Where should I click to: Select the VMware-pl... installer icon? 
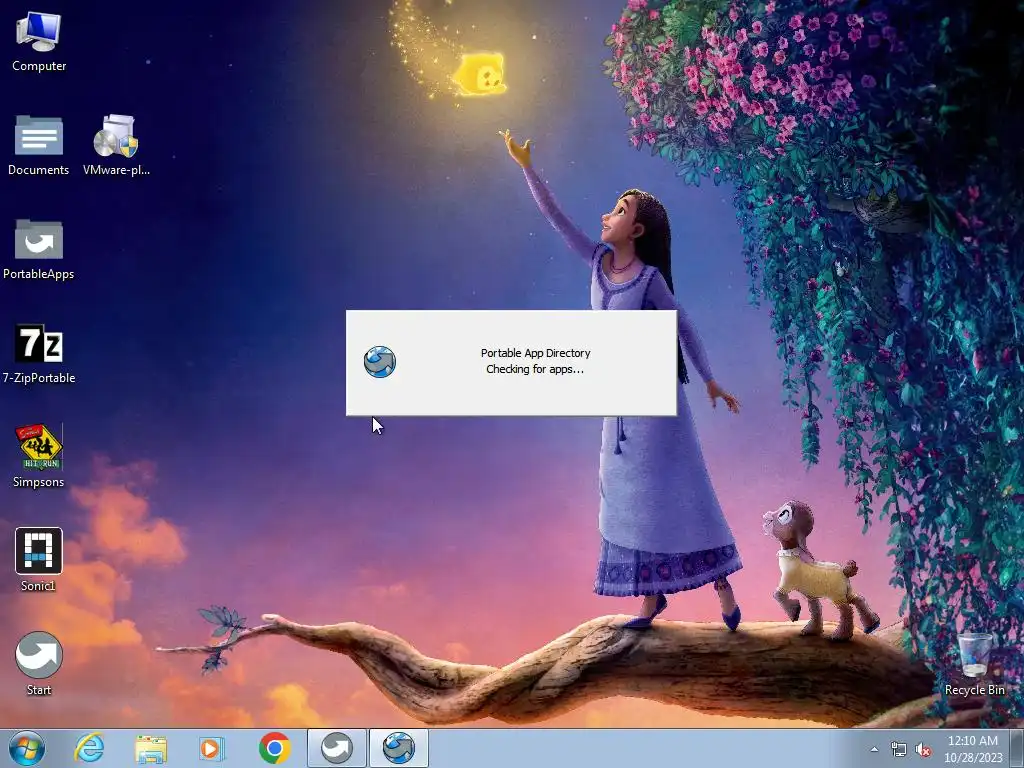[116, 145]
